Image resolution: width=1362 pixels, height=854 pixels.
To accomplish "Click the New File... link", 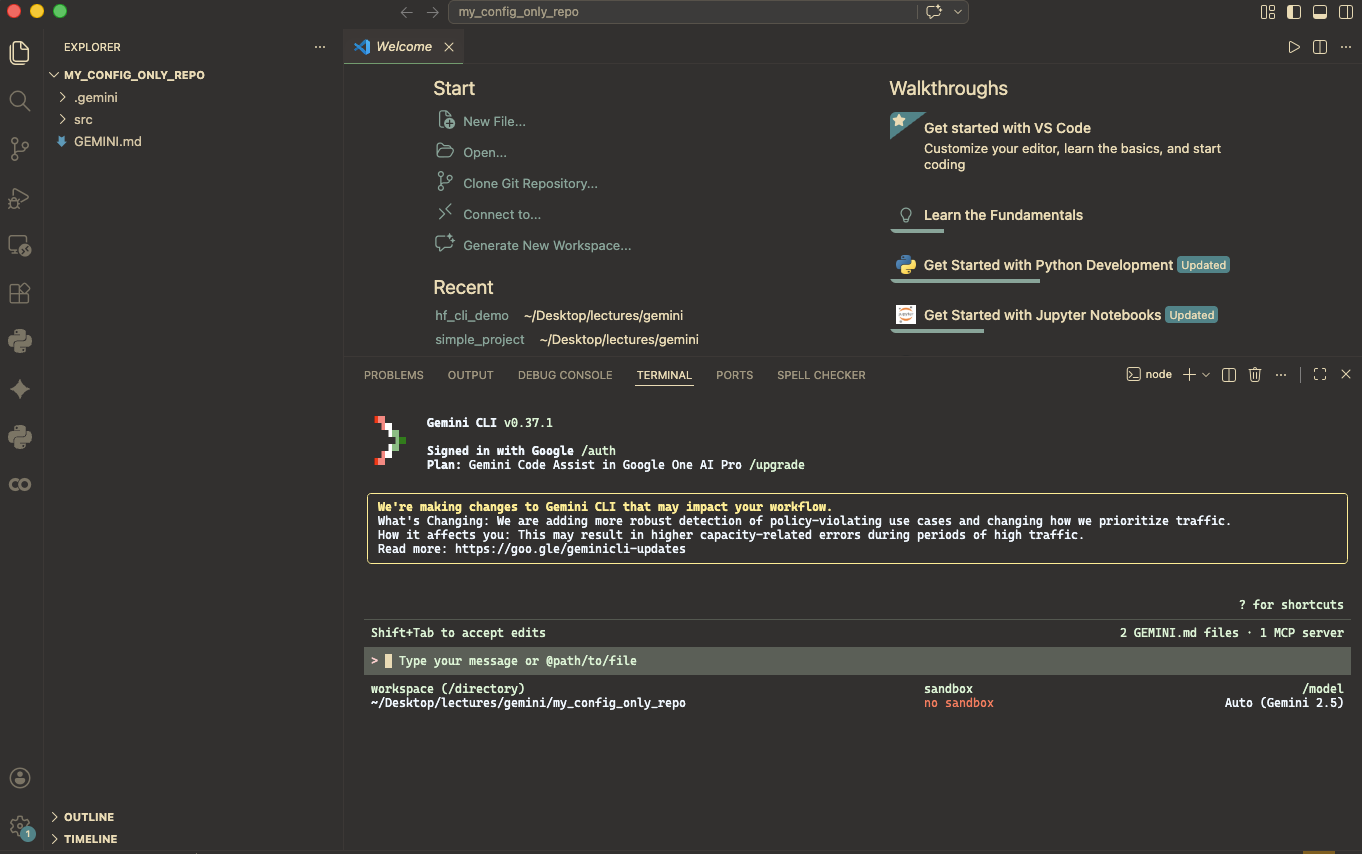I will tap(482, 121).
